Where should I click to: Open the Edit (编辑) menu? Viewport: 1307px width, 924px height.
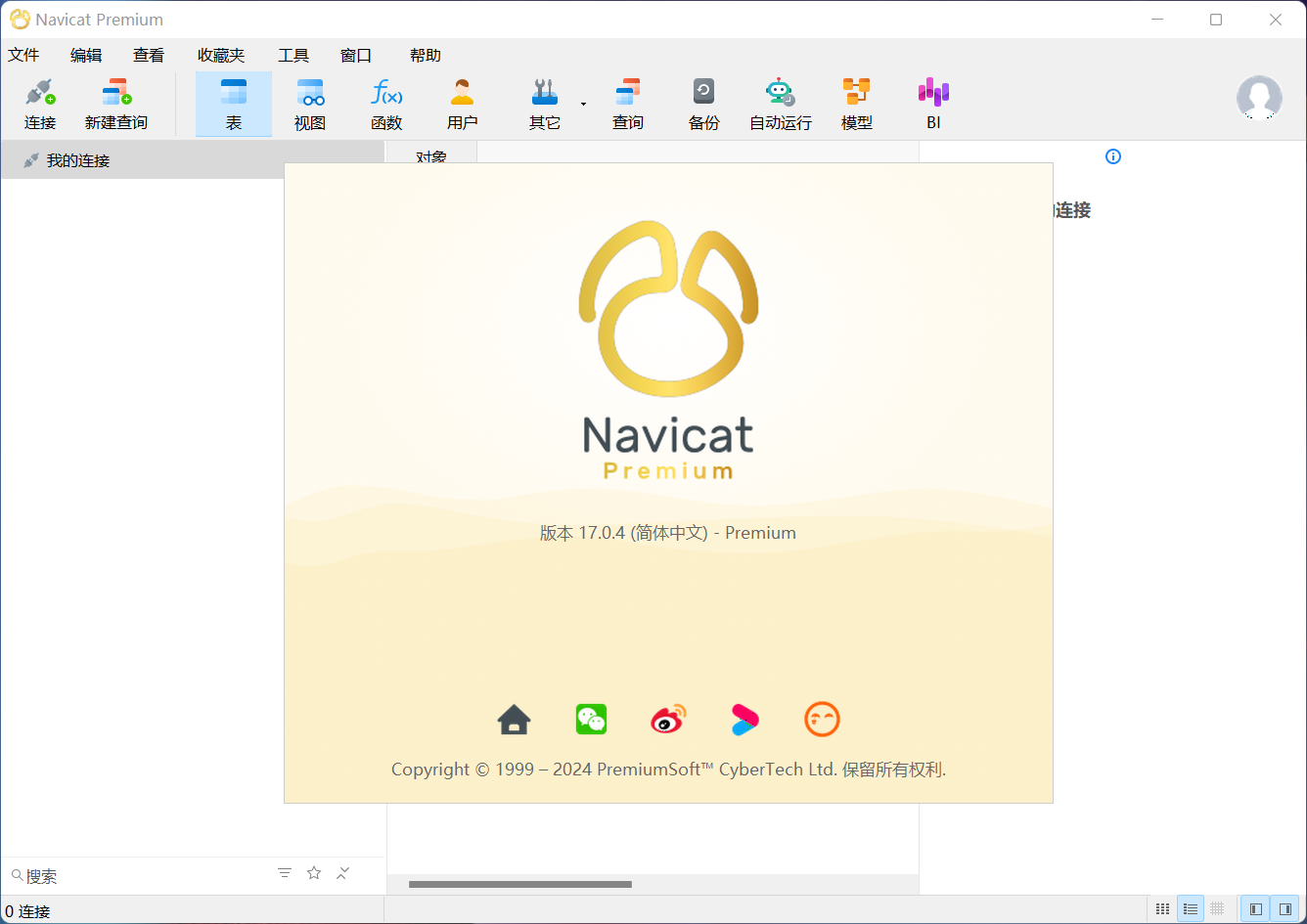click(86, 56)
